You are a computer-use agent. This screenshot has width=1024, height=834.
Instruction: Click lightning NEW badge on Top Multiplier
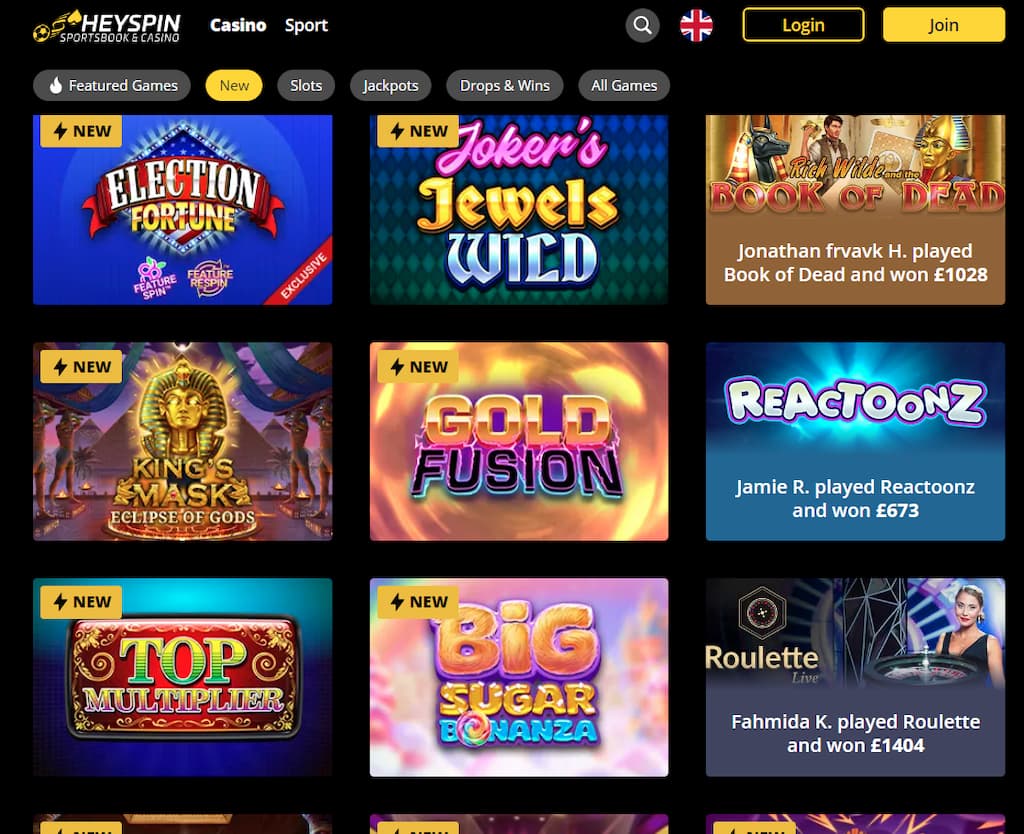click(81, 601)
